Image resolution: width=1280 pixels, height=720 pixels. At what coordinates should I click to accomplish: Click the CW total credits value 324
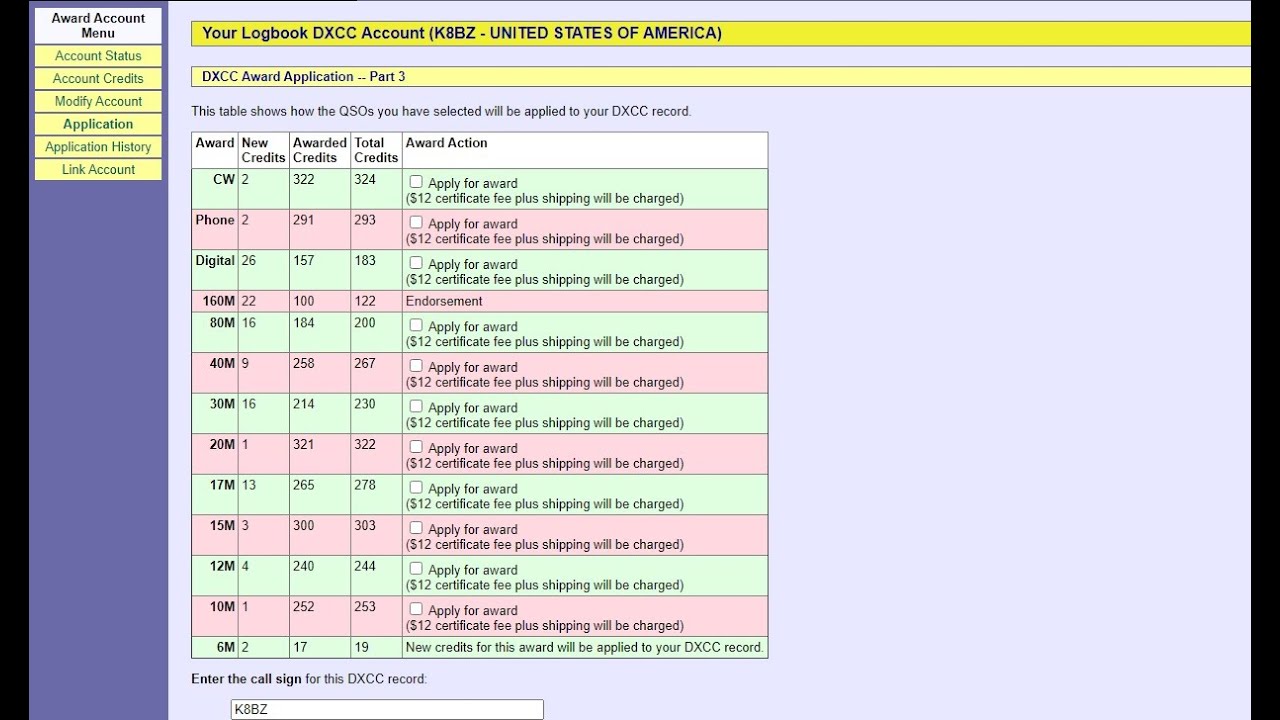tap(365, 179)
